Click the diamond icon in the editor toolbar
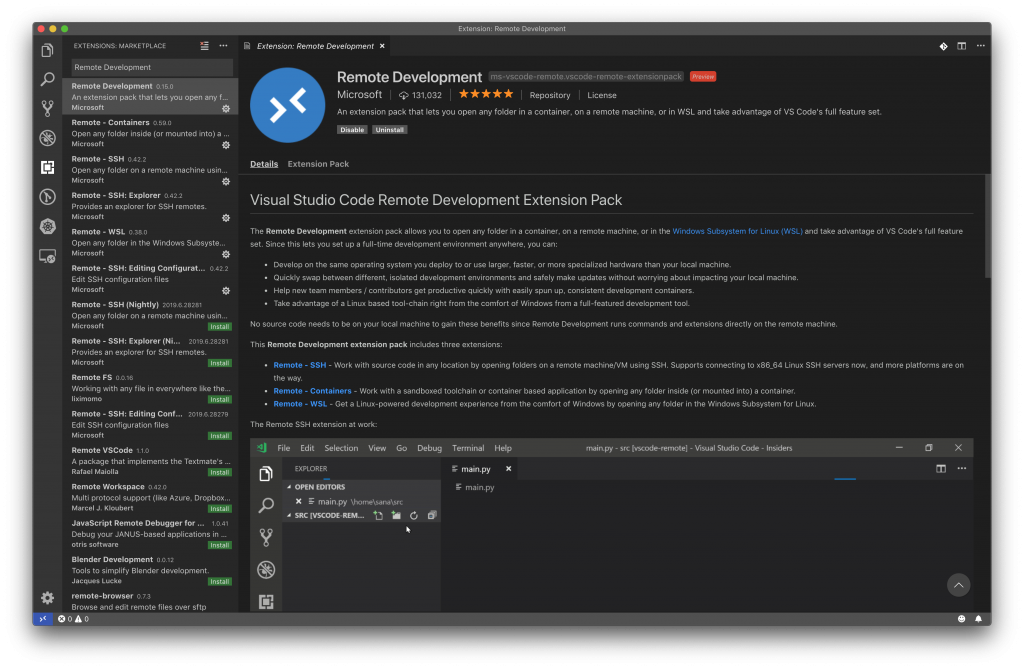This screenshot has height=669, width=1024. click(x=943, y=46)
